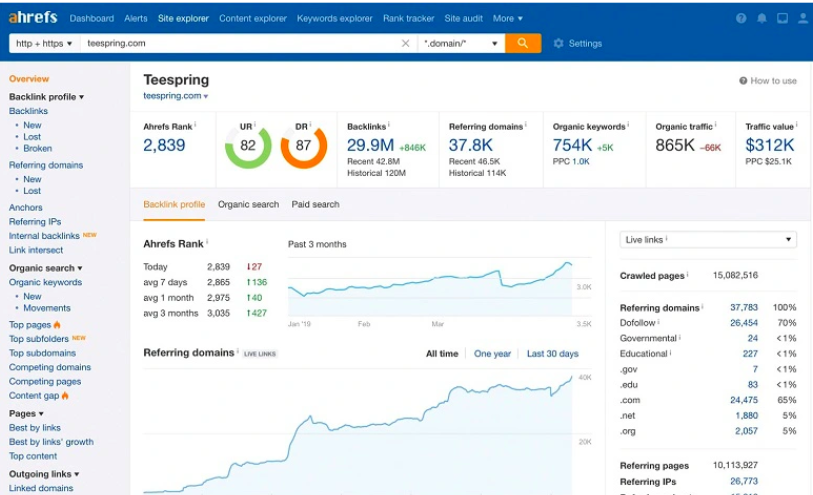Open Best by links' growth
Viewport: 813px width, 495px height.
51,442
